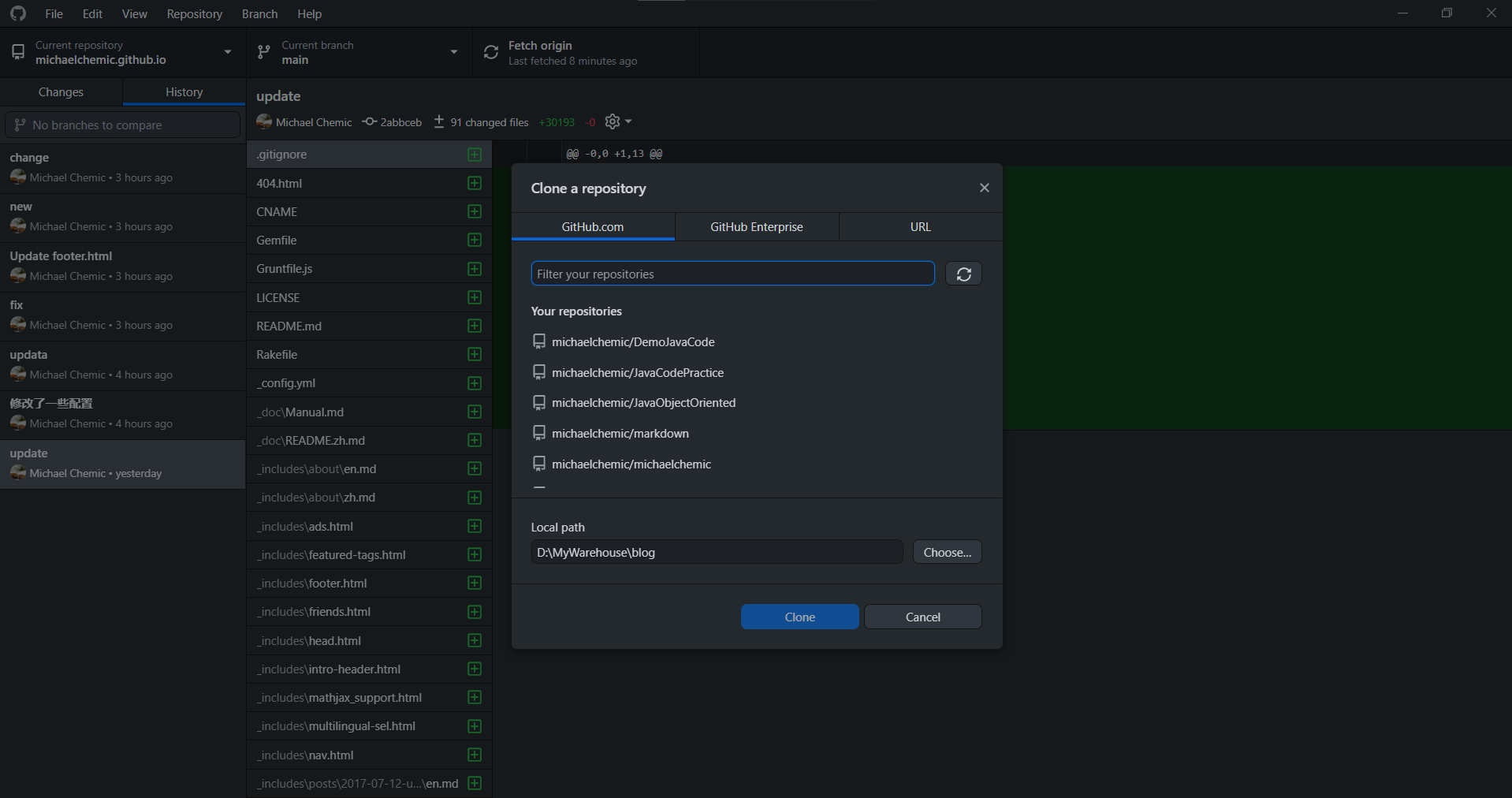Click added-file icon next to _config.yml
Image resolution: width=1512 pixels, height=798 pixels.
tap(475, 383)
